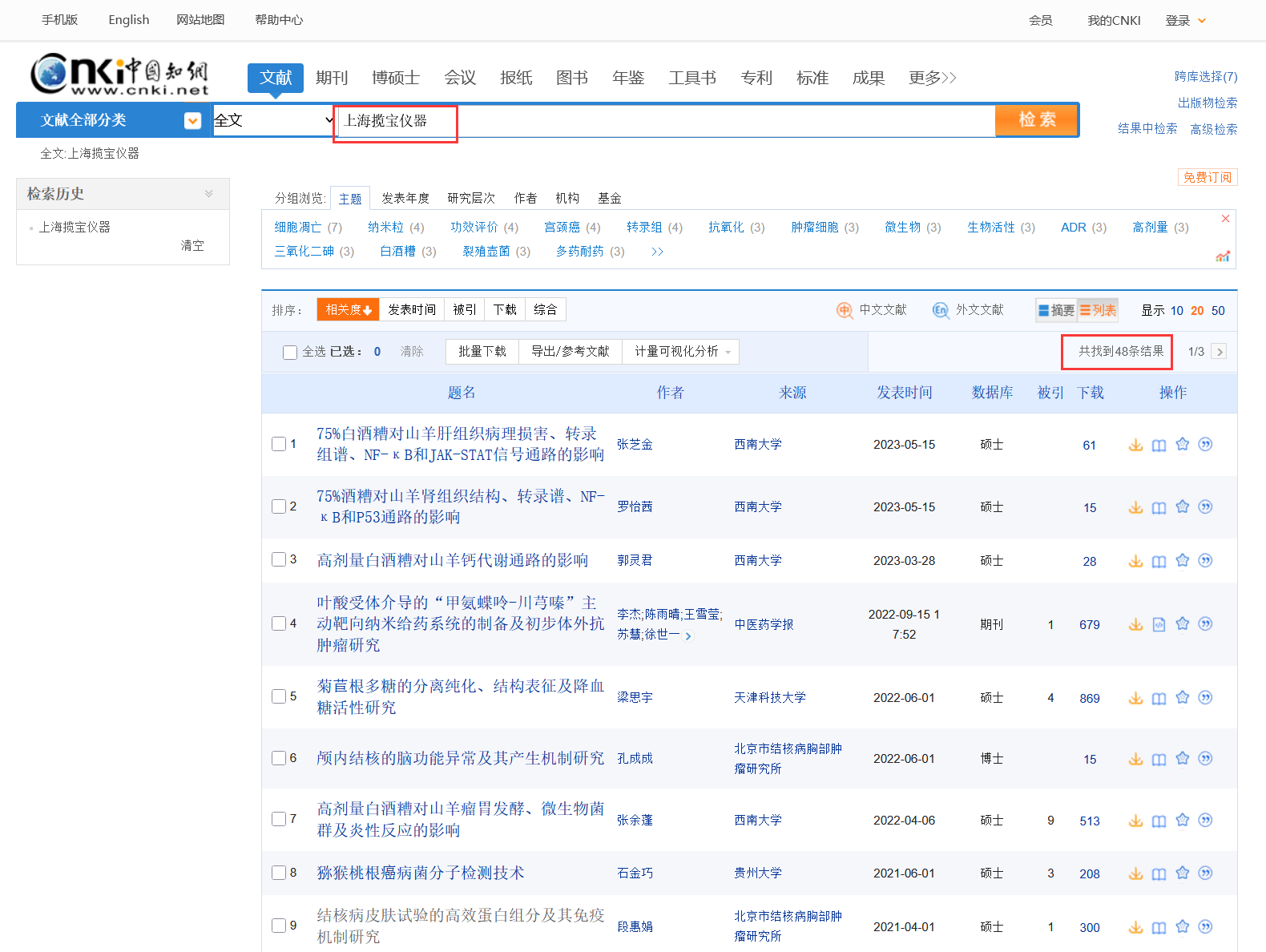The width and height of the screenshot is (1266, 952).
Task: Show more topic groups with >> arrow
Action: [x=657, y=252]
